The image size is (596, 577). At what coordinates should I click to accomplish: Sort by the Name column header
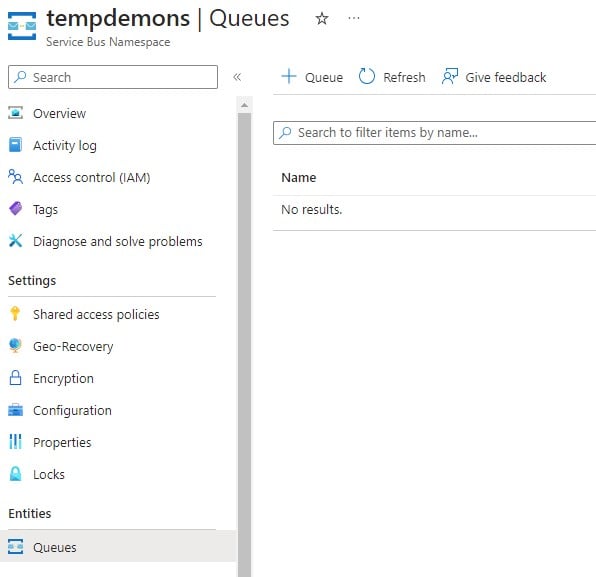tap(298, 178)
